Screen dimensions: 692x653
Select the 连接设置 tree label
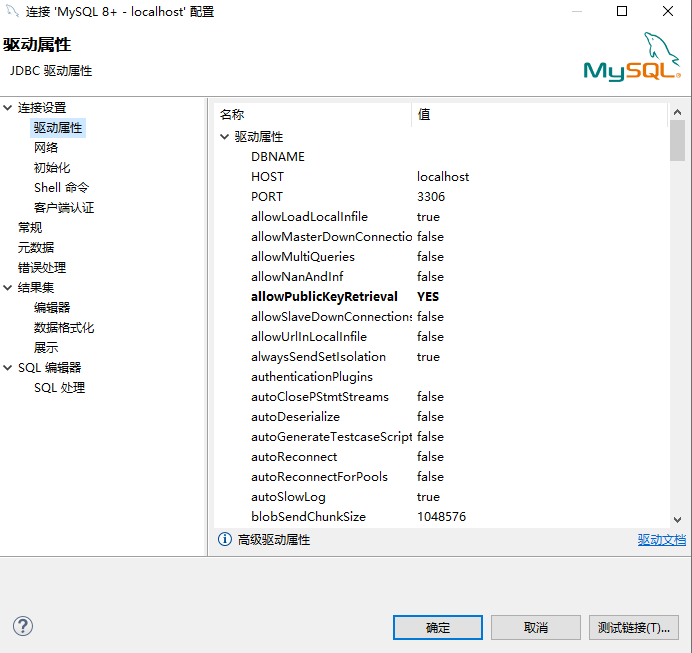pyautogui.click(x=42, y=108)
